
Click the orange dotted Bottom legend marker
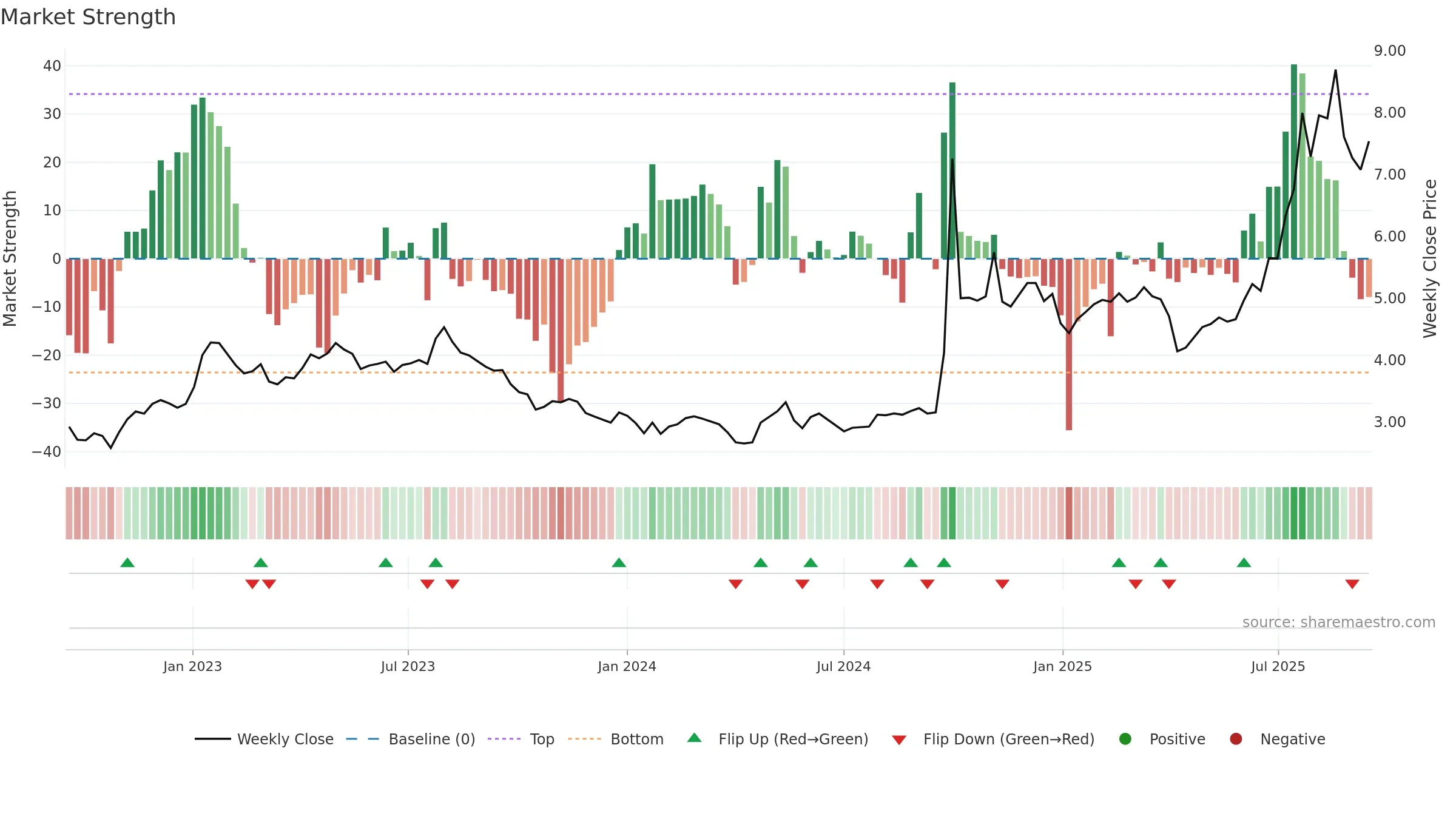pyautogui.click(x=585, y=739)
